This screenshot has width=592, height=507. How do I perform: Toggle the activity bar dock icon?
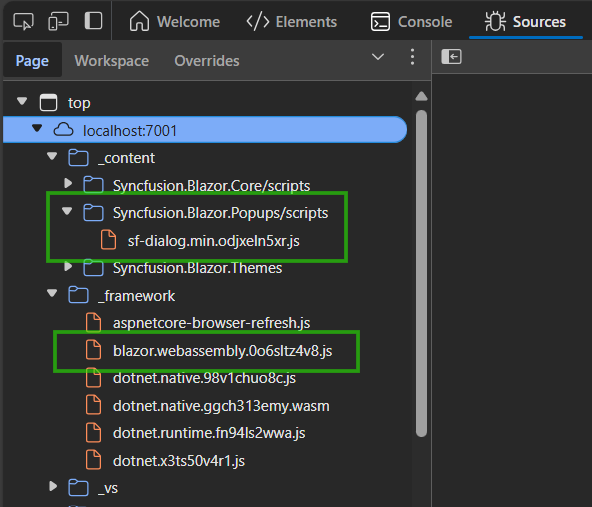[x=93, y=21]
